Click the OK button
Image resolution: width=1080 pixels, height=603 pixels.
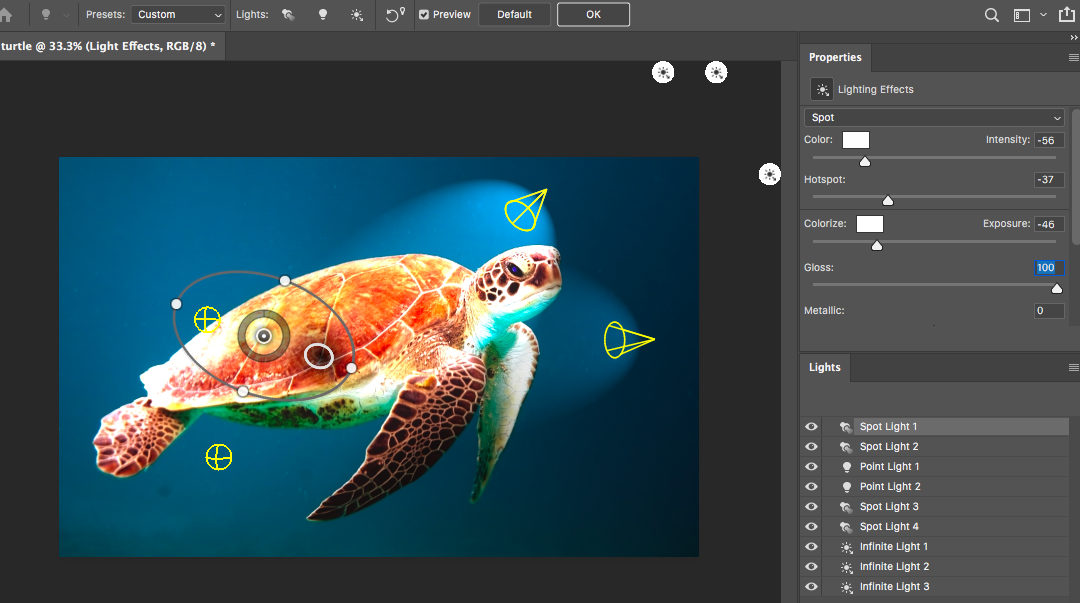coord(593,14)
